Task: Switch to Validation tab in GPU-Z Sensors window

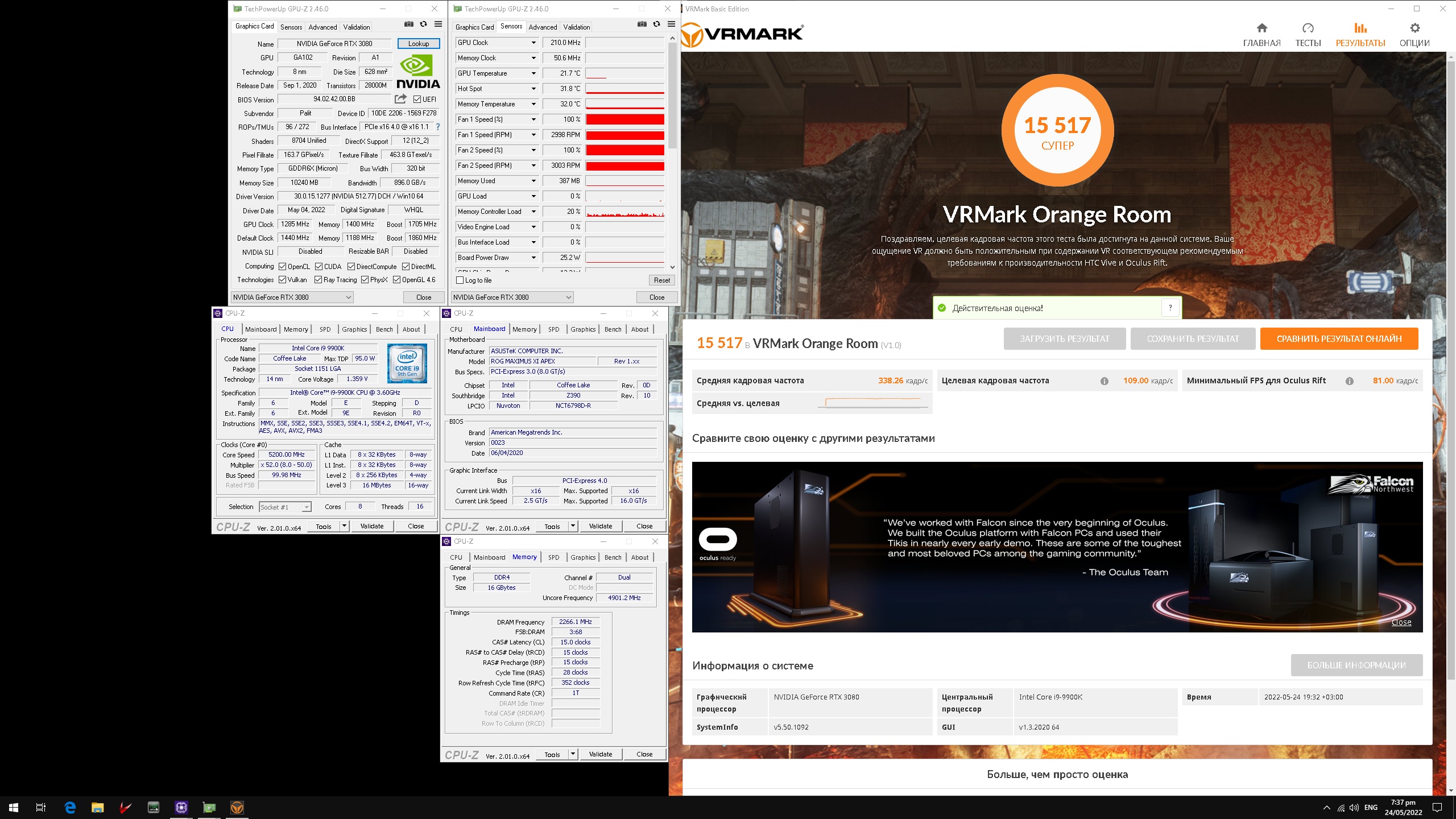Action: point(576,27)
